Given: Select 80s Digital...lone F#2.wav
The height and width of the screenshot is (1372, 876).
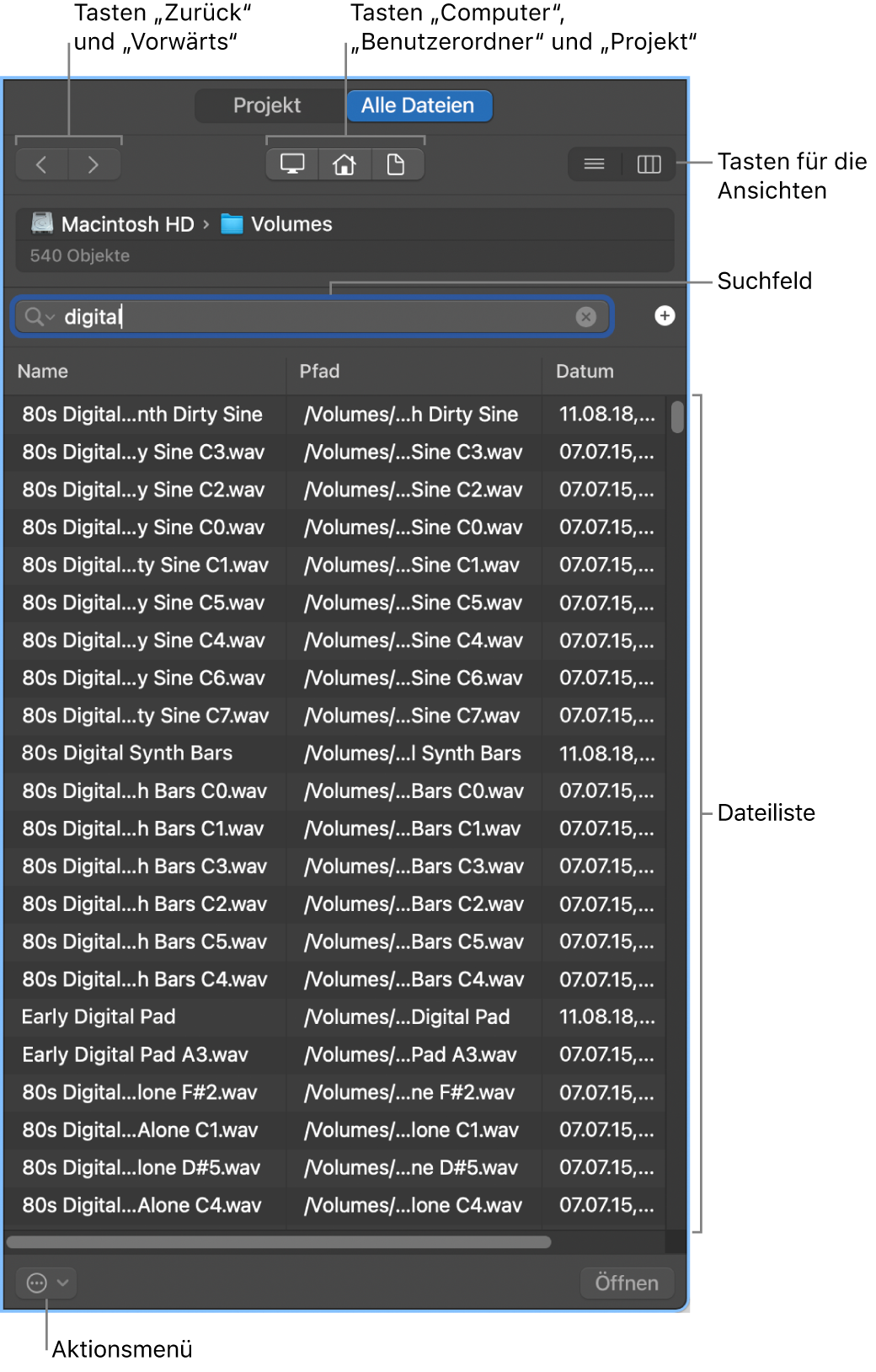Looking at the screenshot, I should coord(334,1093).
